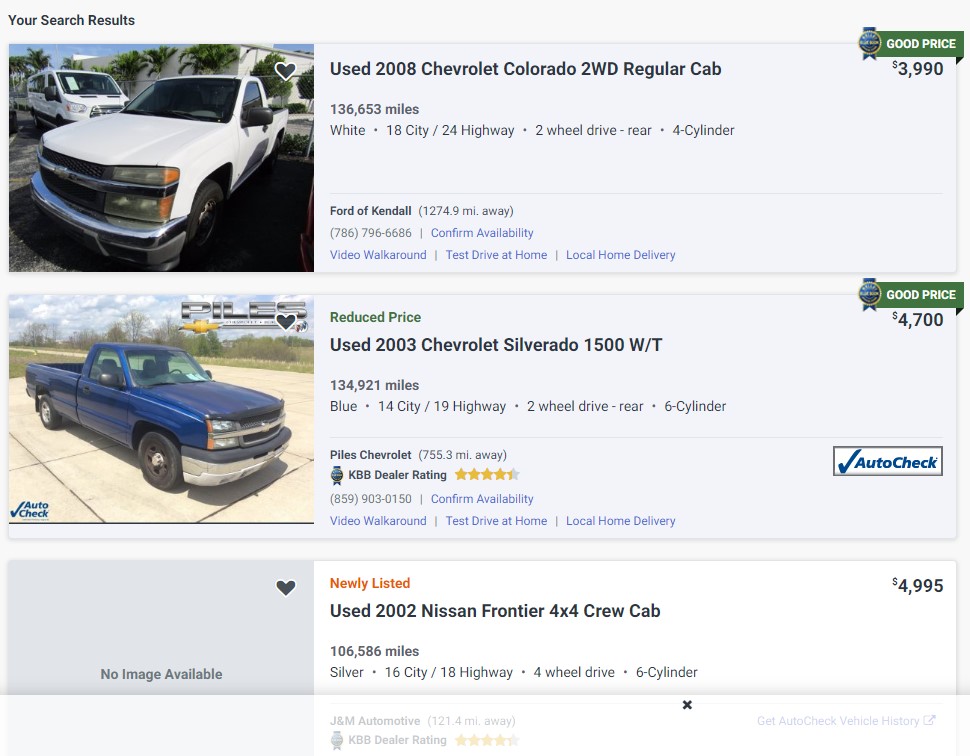Image resolution: width=970 pixels, height=756 pixels.
Task: Open Video Walkaround for the Colorado
Action: point(378,255)
